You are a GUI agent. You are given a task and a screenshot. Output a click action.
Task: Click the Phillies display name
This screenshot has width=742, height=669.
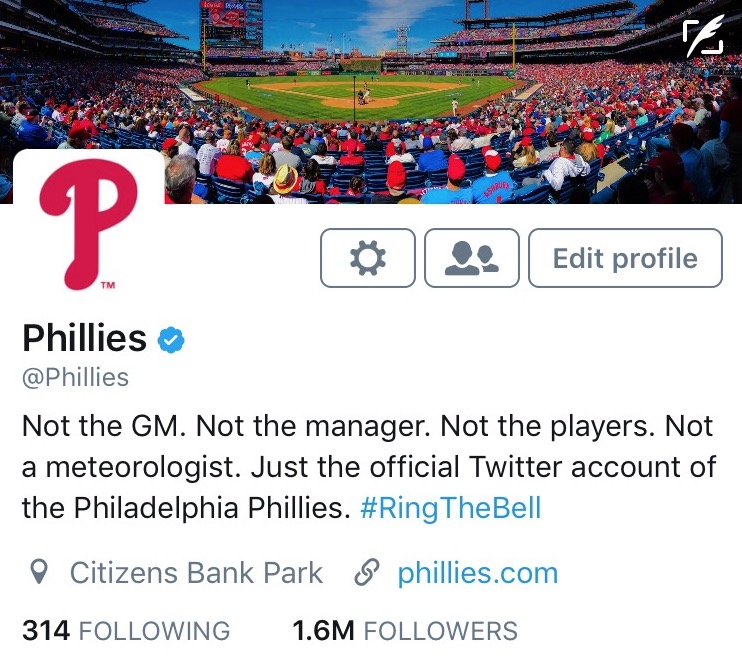tap(84, 339)
